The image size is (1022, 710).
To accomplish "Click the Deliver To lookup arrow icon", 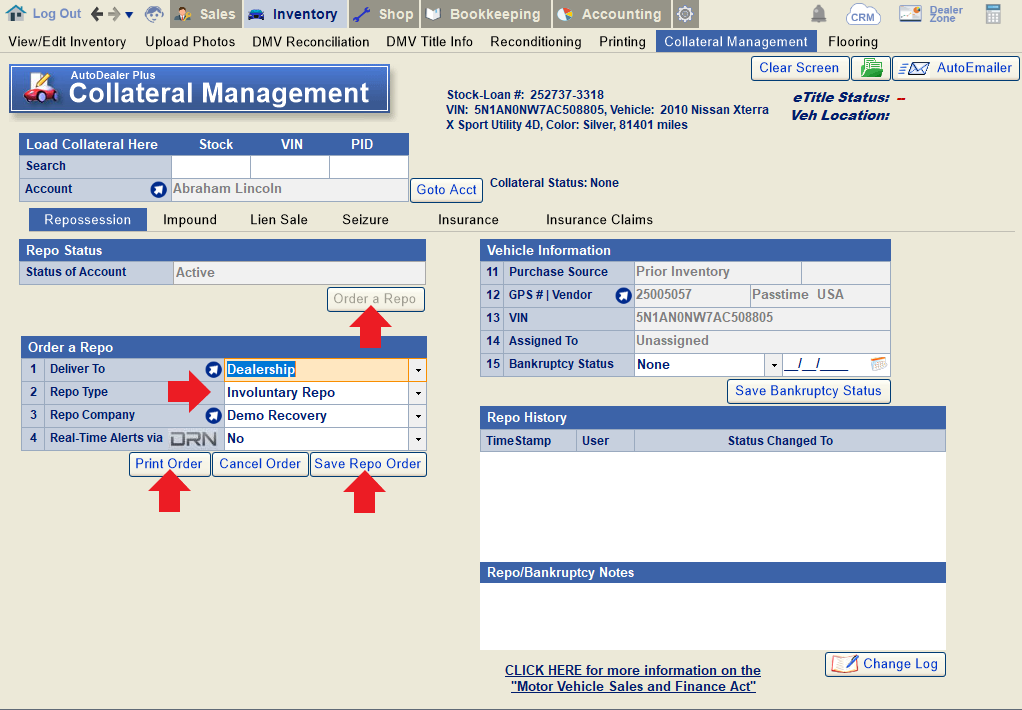I will (213, 370).
